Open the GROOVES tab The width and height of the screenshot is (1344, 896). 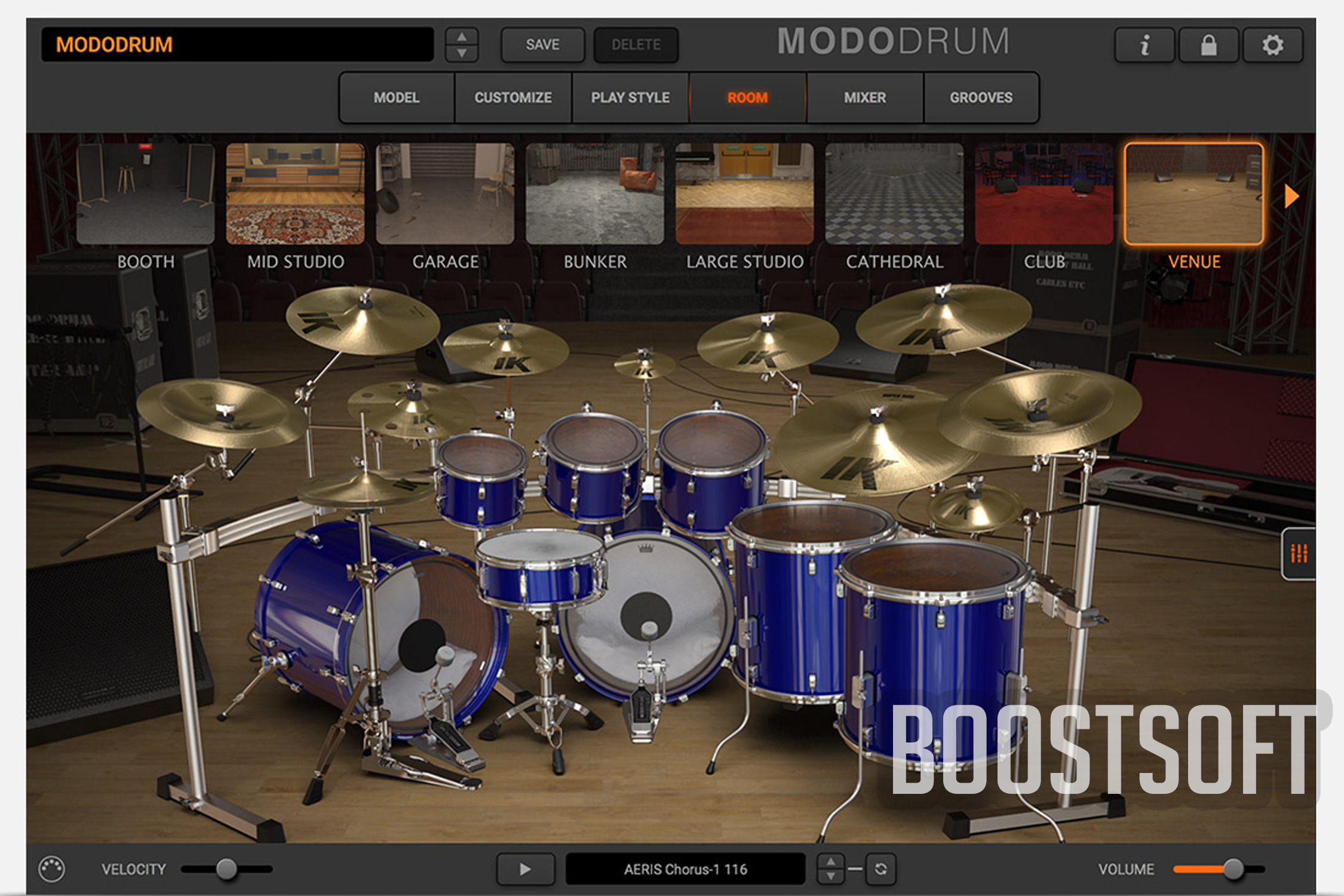[981, 97]
